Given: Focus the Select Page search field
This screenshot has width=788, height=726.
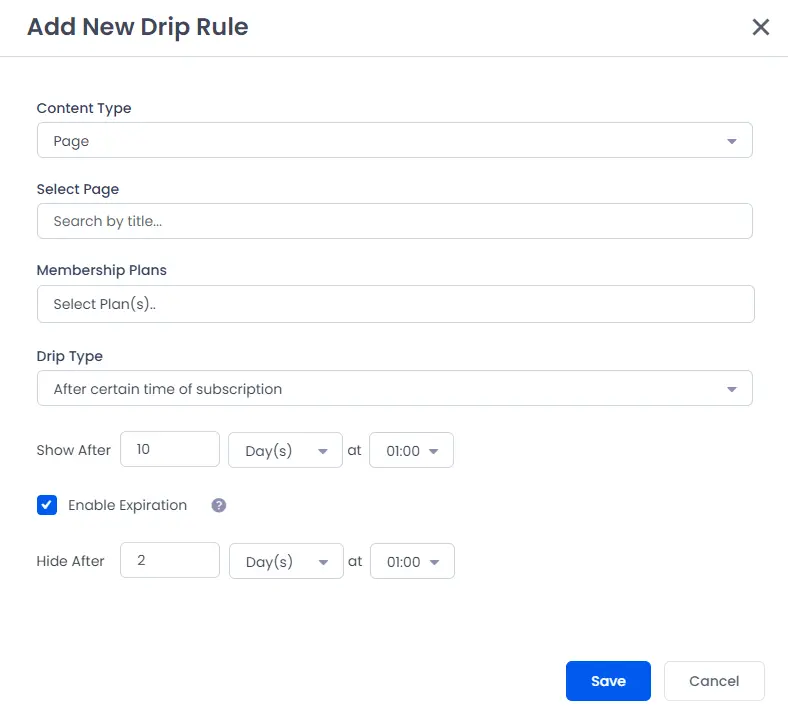Looking at the screenshot, I should [x=394, y=221].
